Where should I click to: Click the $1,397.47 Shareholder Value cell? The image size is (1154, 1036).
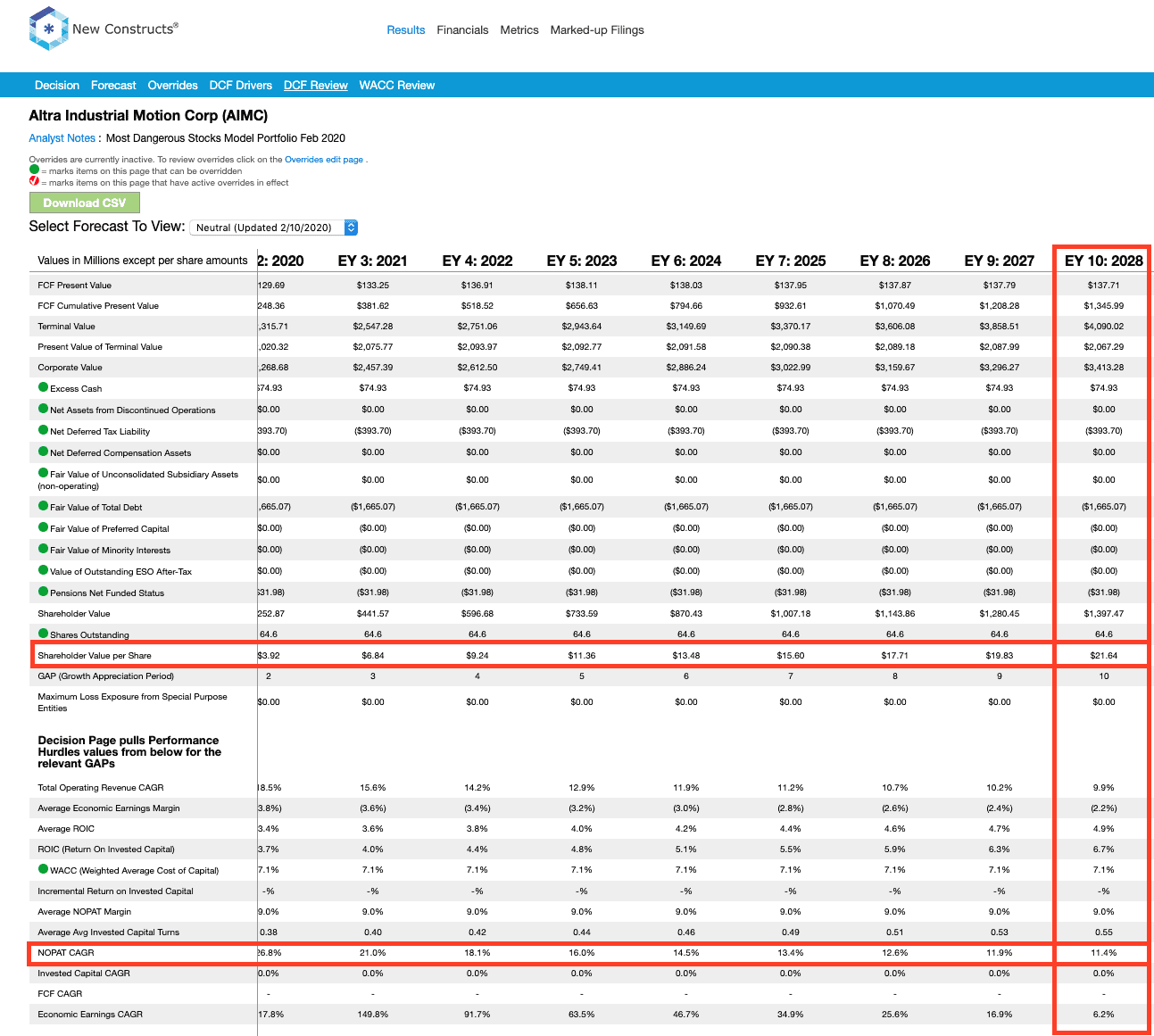coord(1104,614)
